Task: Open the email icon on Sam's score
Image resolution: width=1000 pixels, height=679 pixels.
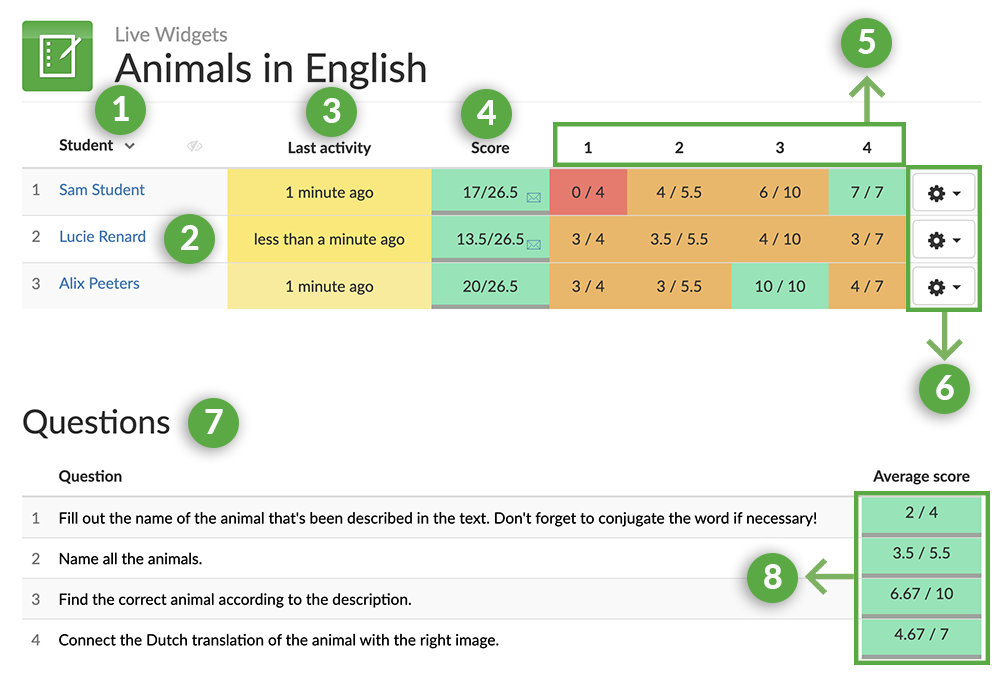Action: (x=534, y=198)
